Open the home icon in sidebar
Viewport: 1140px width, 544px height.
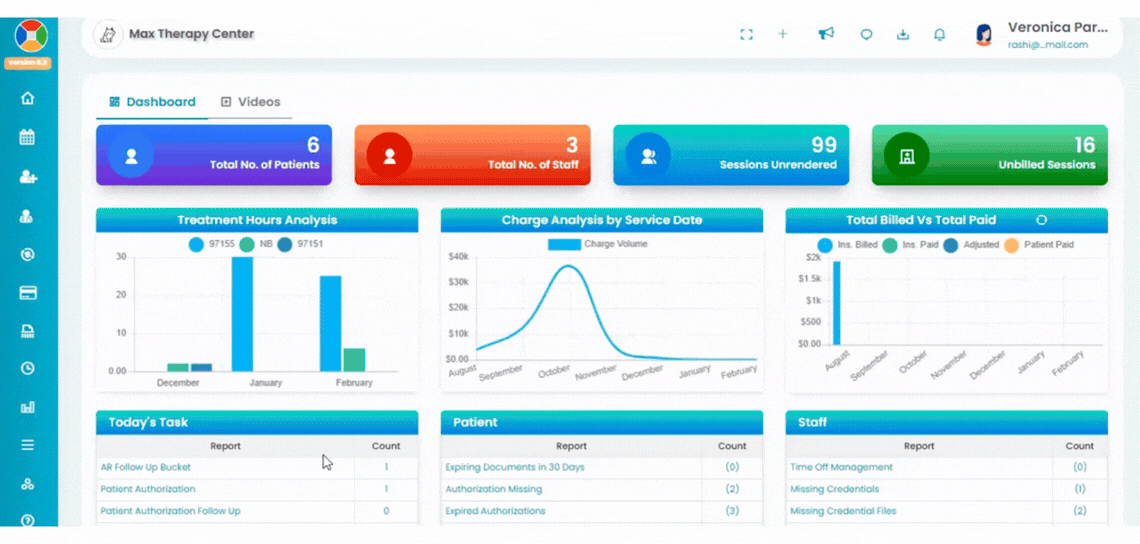tap(28, 98)
